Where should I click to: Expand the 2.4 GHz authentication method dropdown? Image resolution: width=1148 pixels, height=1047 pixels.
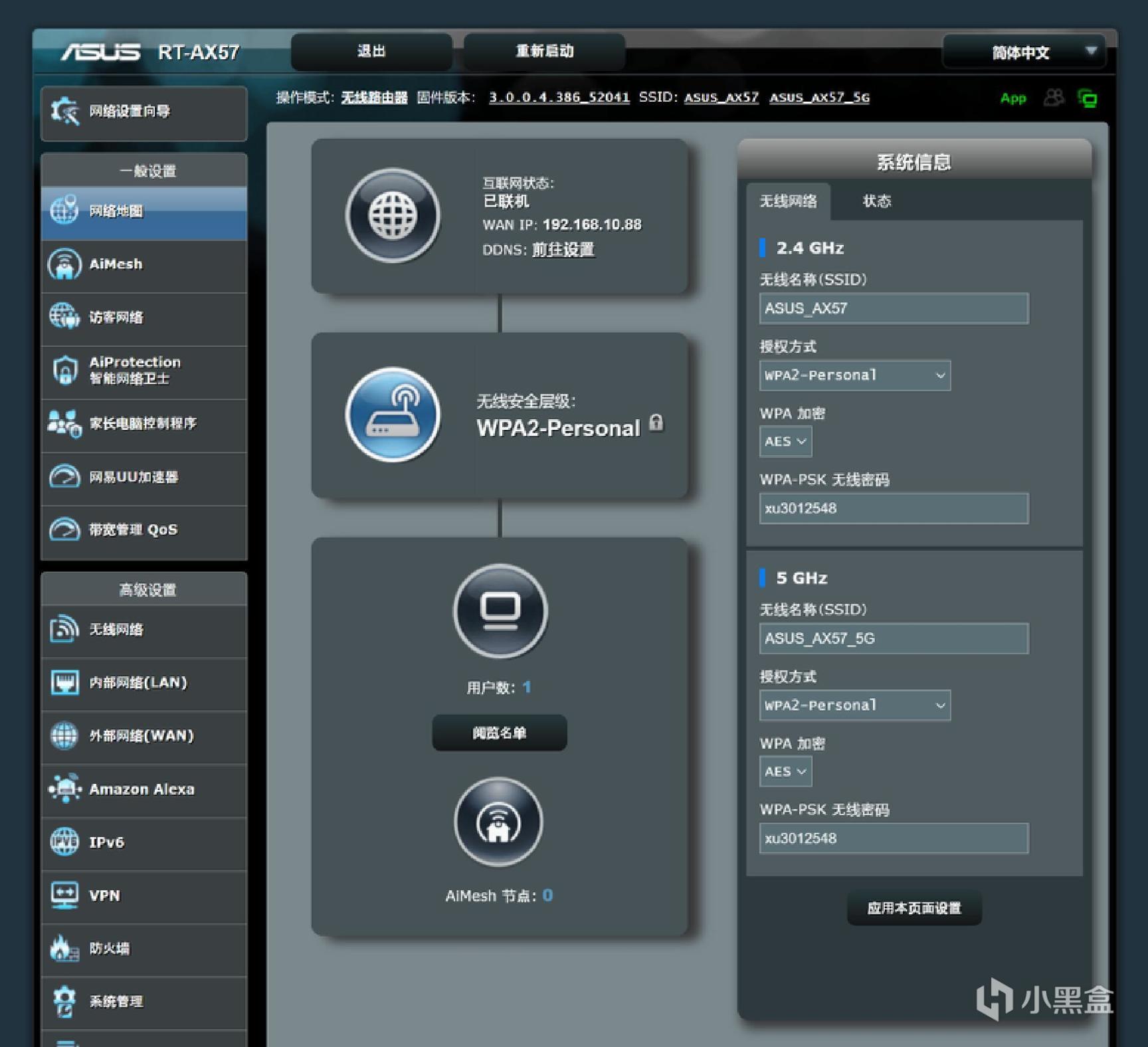[x=855, y=375]
